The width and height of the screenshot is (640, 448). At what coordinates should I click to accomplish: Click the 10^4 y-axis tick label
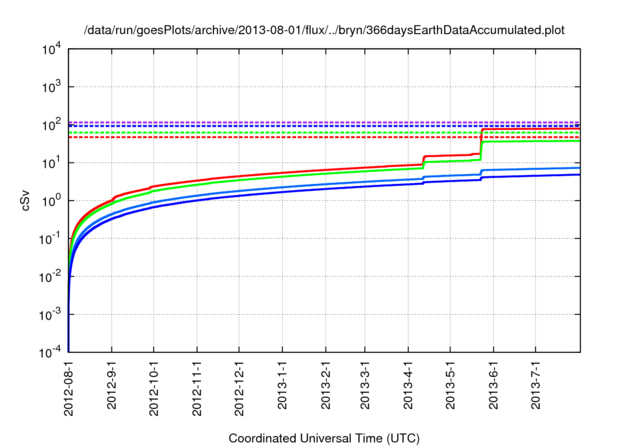click(x=52, y=50)
